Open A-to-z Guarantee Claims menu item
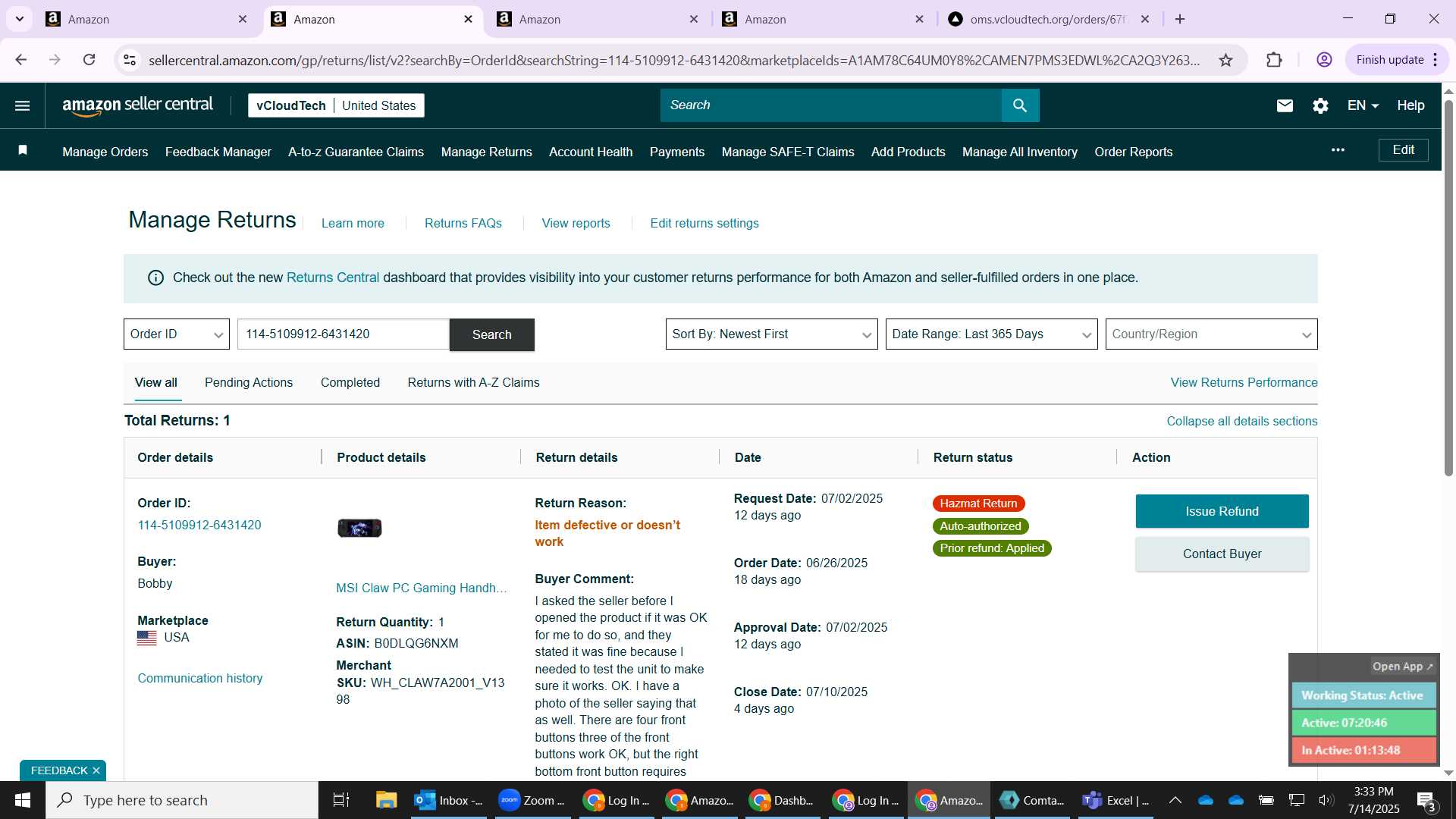The image size is (1456, 819). [356, 152]
